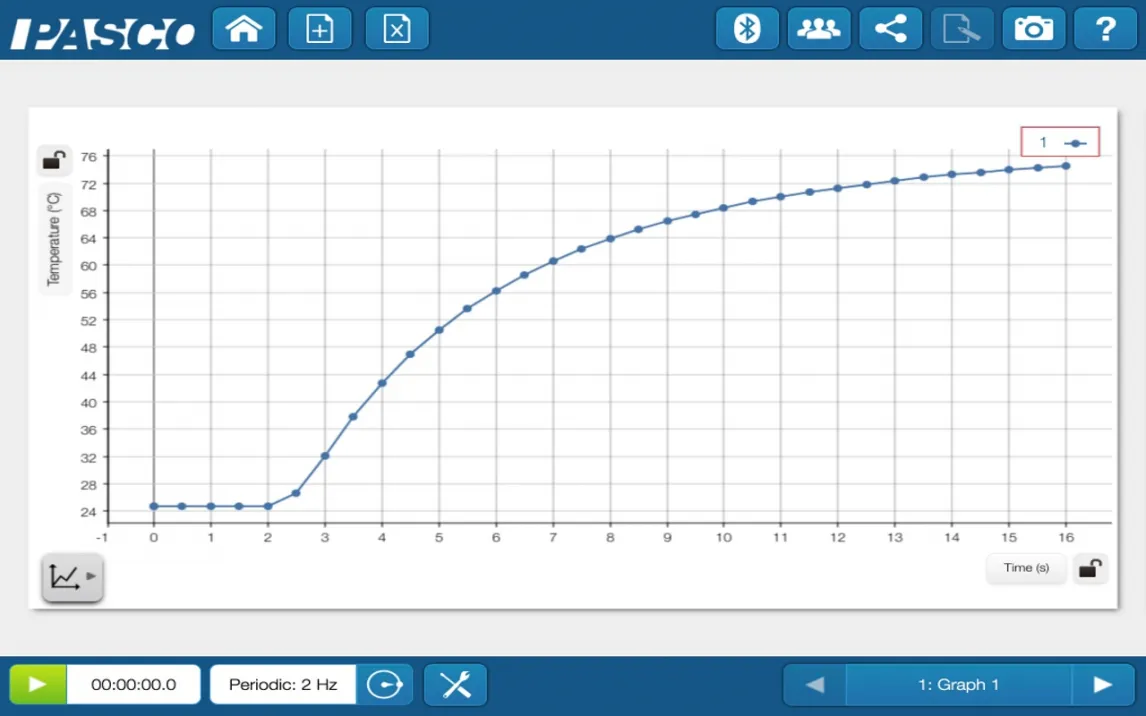Expand the graph tools palette
The image size is (1146, 716).
(x=72, y=578)
